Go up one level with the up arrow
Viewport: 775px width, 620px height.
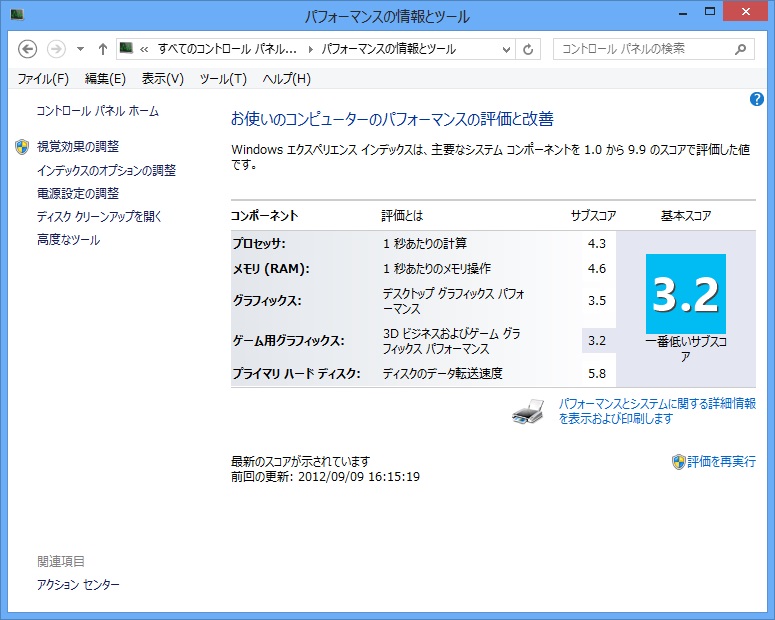point(102,49)
